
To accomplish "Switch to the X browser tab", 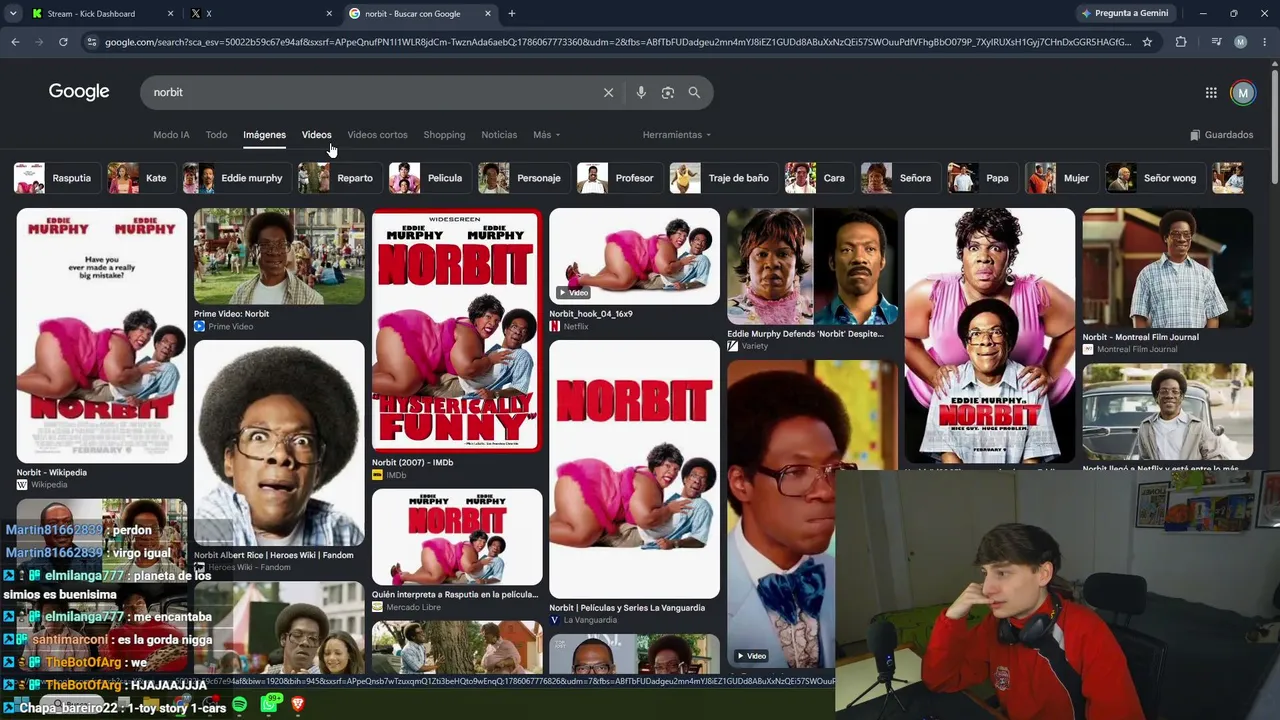I will (x=262, y=14).
